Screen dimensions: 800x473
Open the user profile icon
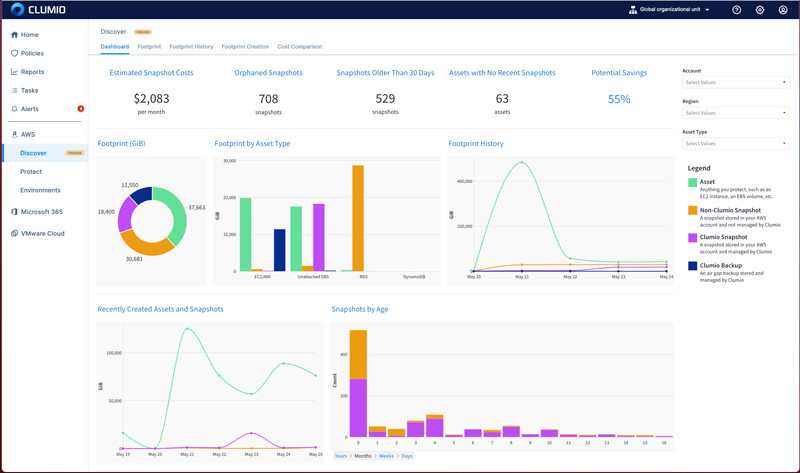click(783, 10)
